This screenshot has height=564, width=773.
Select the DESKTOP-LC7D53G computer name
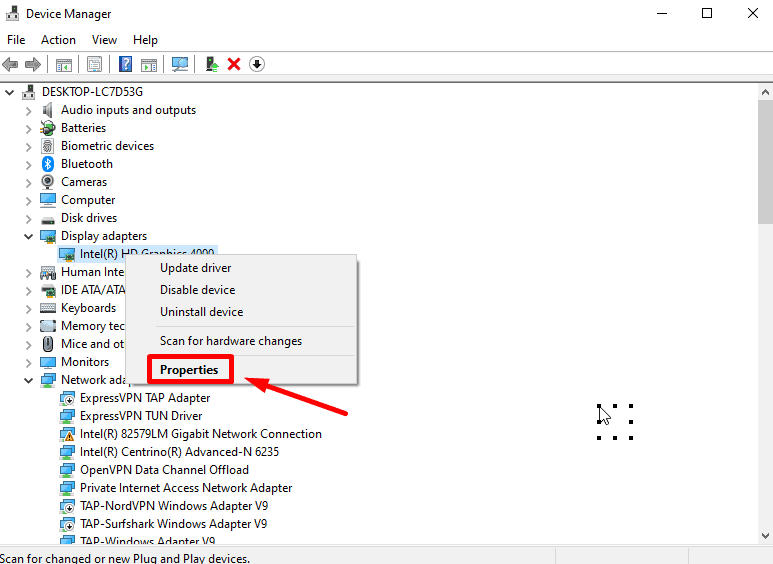click(92, 92)
